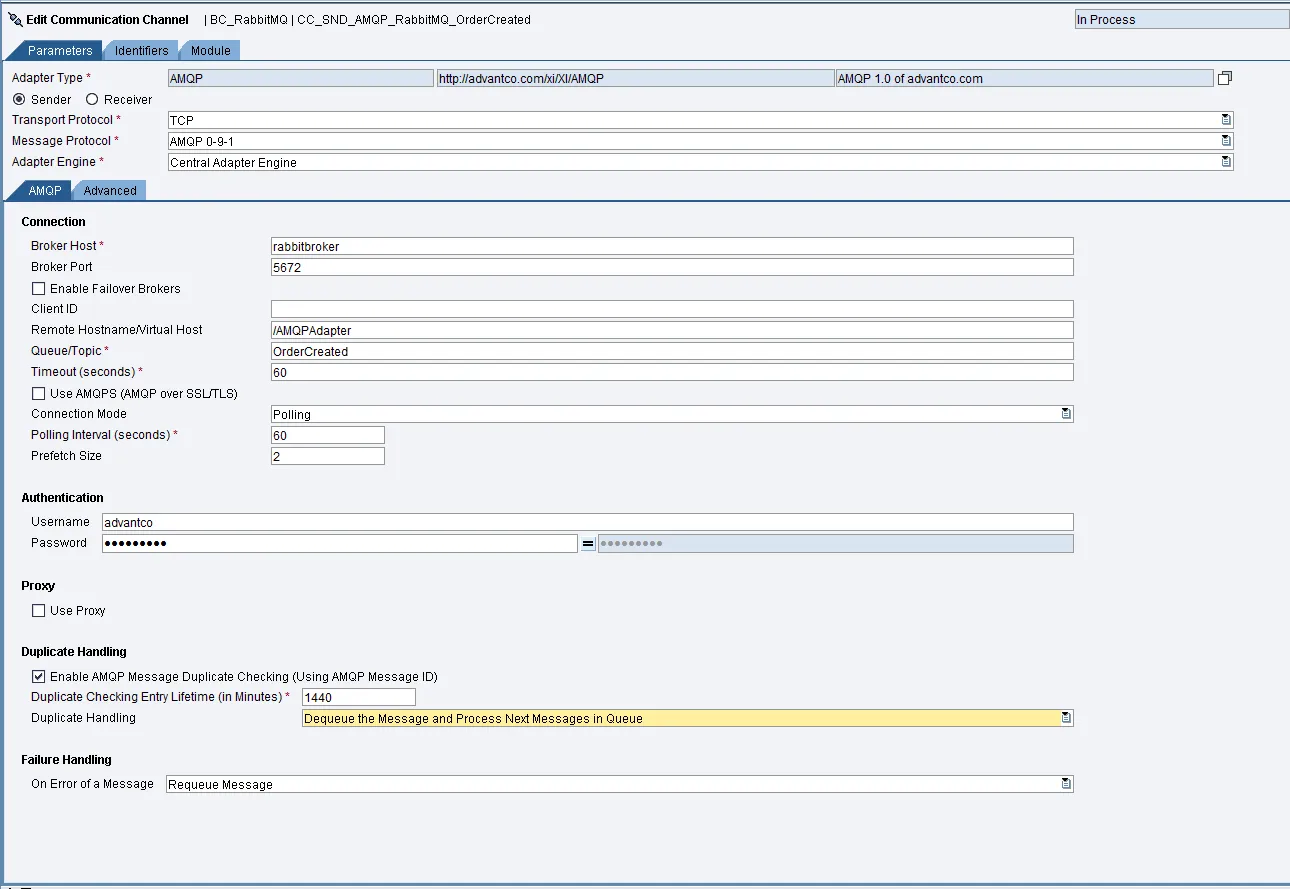Enable the Failover Brokers checkbox
Viewport: 1290px width, 889px height.
(x=39, y=289)
